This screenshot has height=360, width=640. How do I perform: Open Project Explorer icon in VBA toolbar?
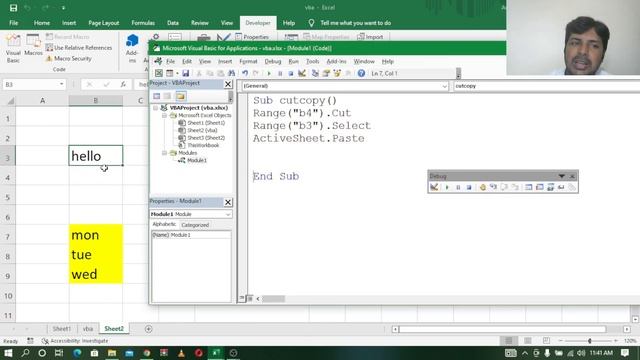(x=315, y=73)
